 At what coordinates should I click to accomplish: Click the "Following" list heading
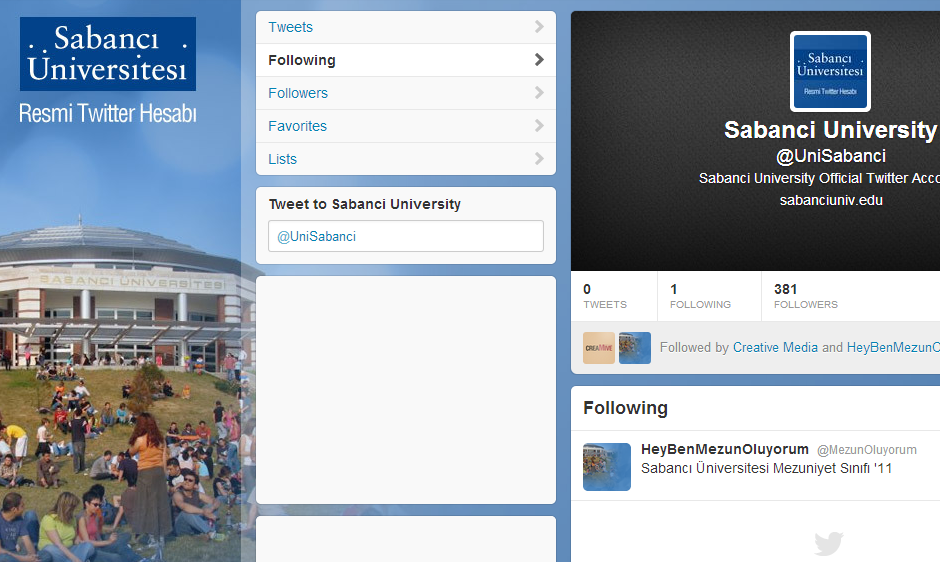click(x=625, y=408)
